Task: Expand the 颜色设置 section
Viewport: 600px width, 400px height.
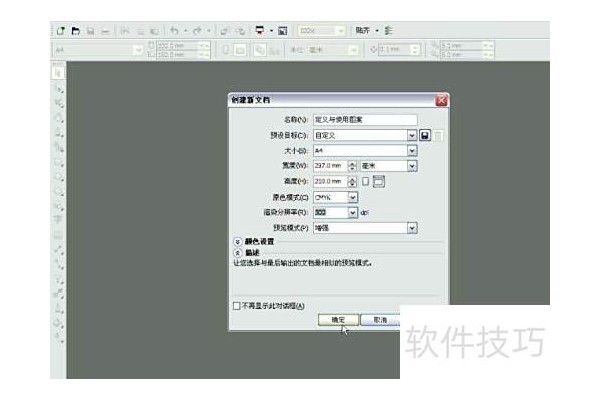Action: (x=238, y=242)
